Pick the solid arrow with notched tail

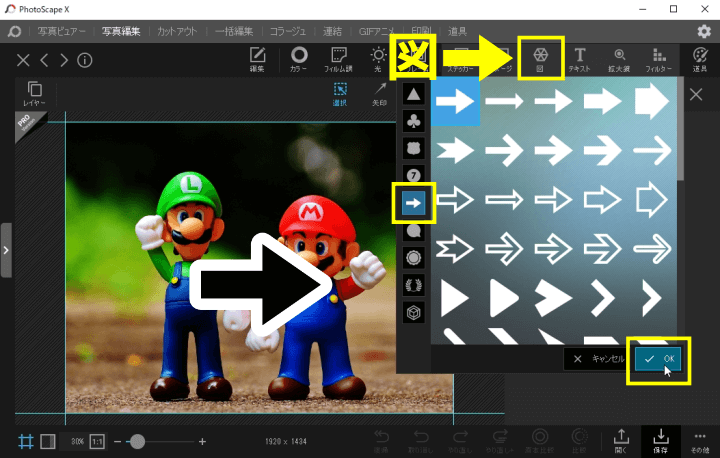pyautogui.click(x=455, y=150)
